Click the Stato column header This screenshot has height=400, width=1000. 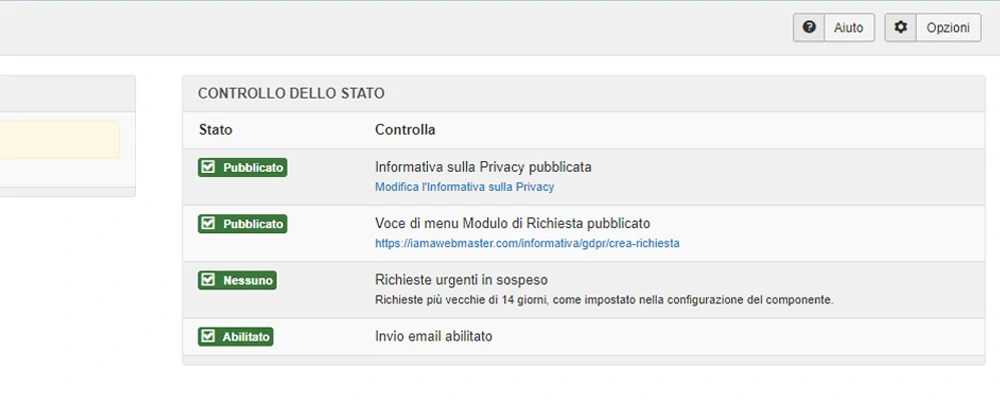(x=215, y=130)
